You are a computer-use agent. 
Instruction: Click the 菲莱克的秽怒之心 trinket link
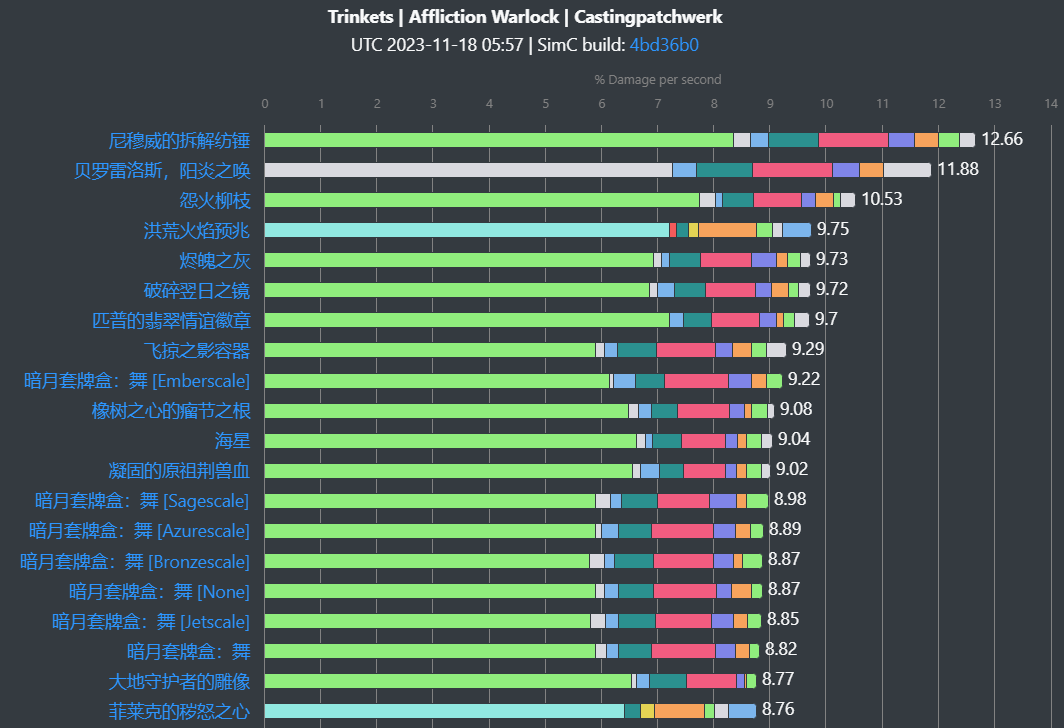[179, 711]
